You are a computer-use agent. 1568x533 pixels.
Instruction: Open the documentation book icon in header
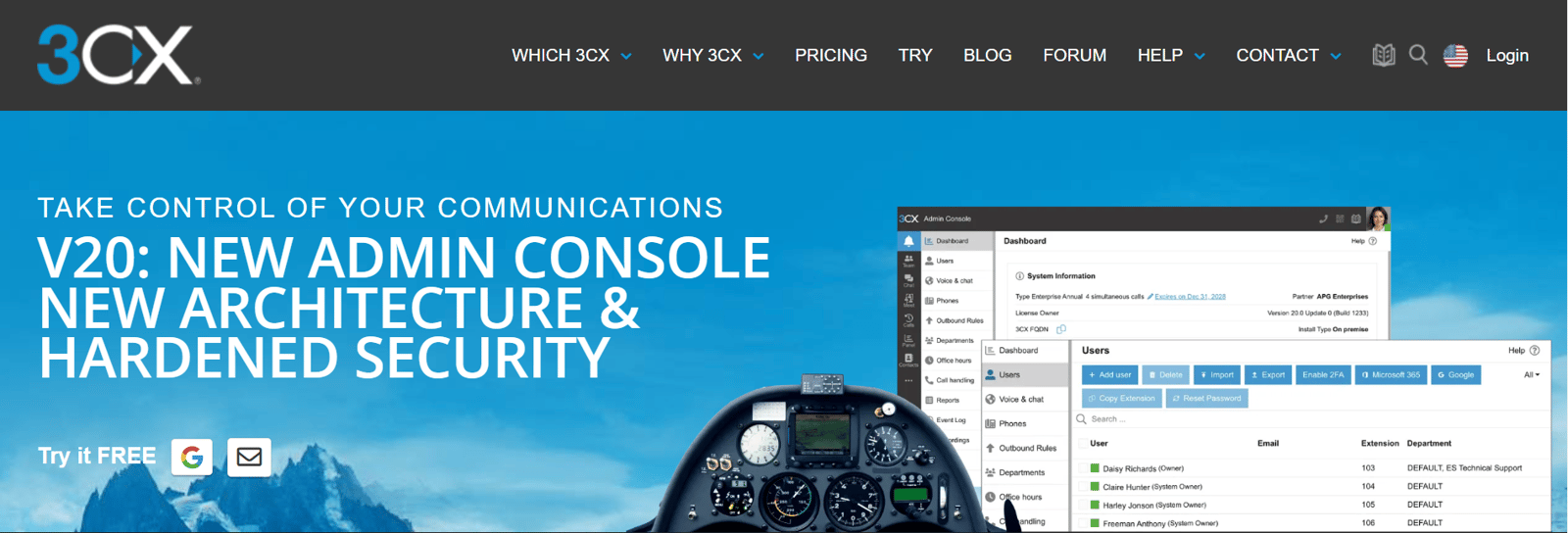(x=1383, y=55)
